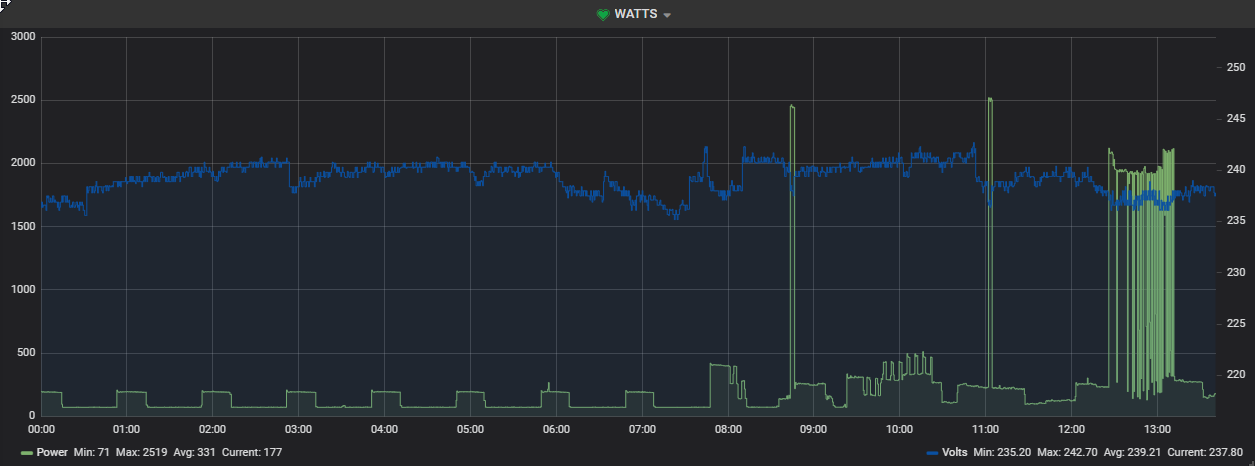Click the 08:00 time axis label
This screenshot has width=1255, height=466.
728,429
